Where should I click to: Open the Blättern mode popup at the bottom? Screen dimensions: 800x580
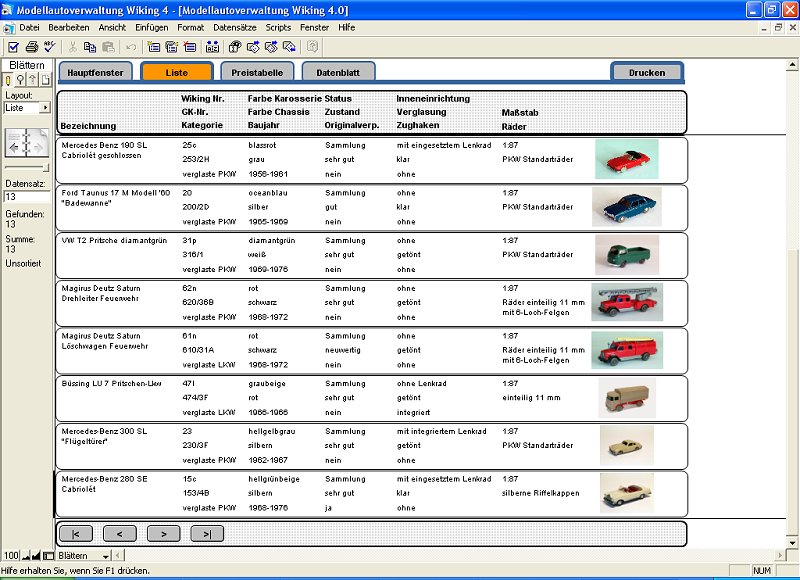[84, 556]
